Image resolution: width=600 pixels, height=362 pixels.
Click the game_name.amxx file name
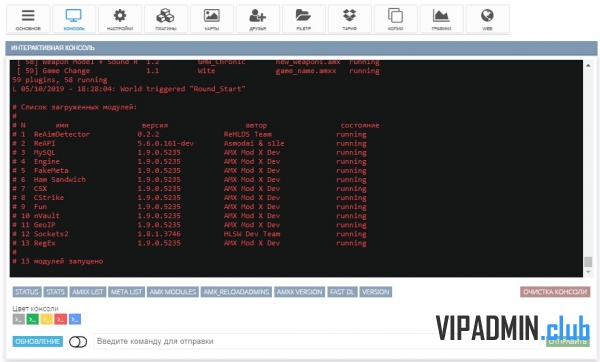click(306, 71)
